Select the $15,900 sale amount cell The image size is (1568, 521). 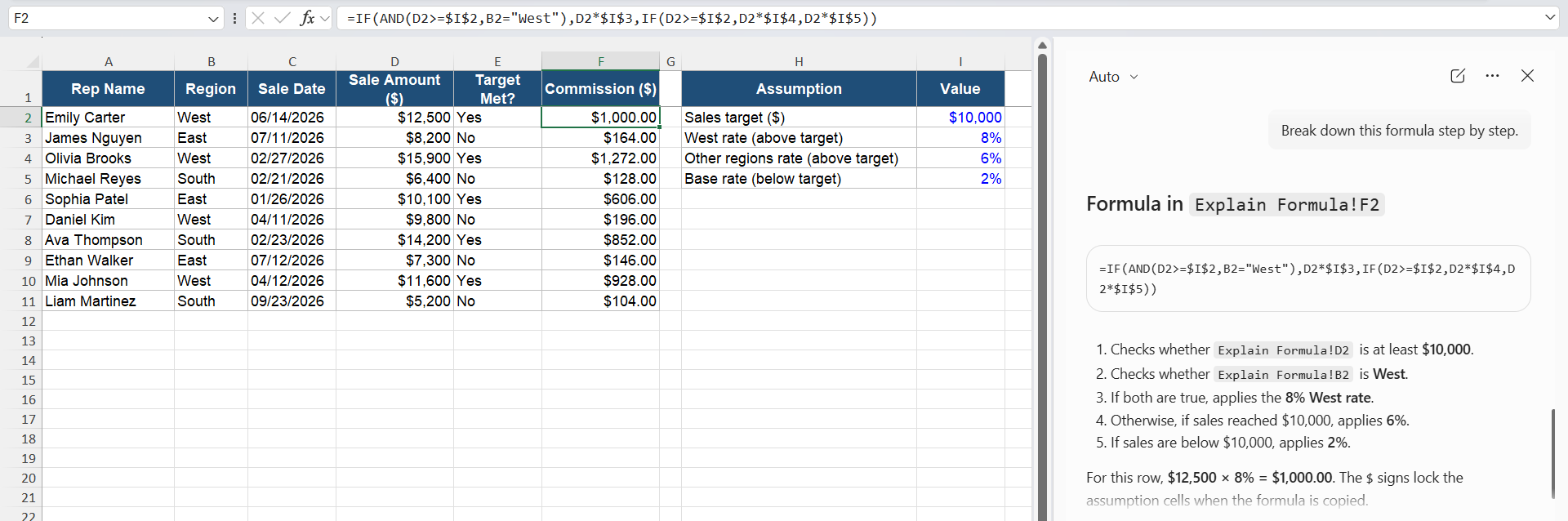click(394, 158)
